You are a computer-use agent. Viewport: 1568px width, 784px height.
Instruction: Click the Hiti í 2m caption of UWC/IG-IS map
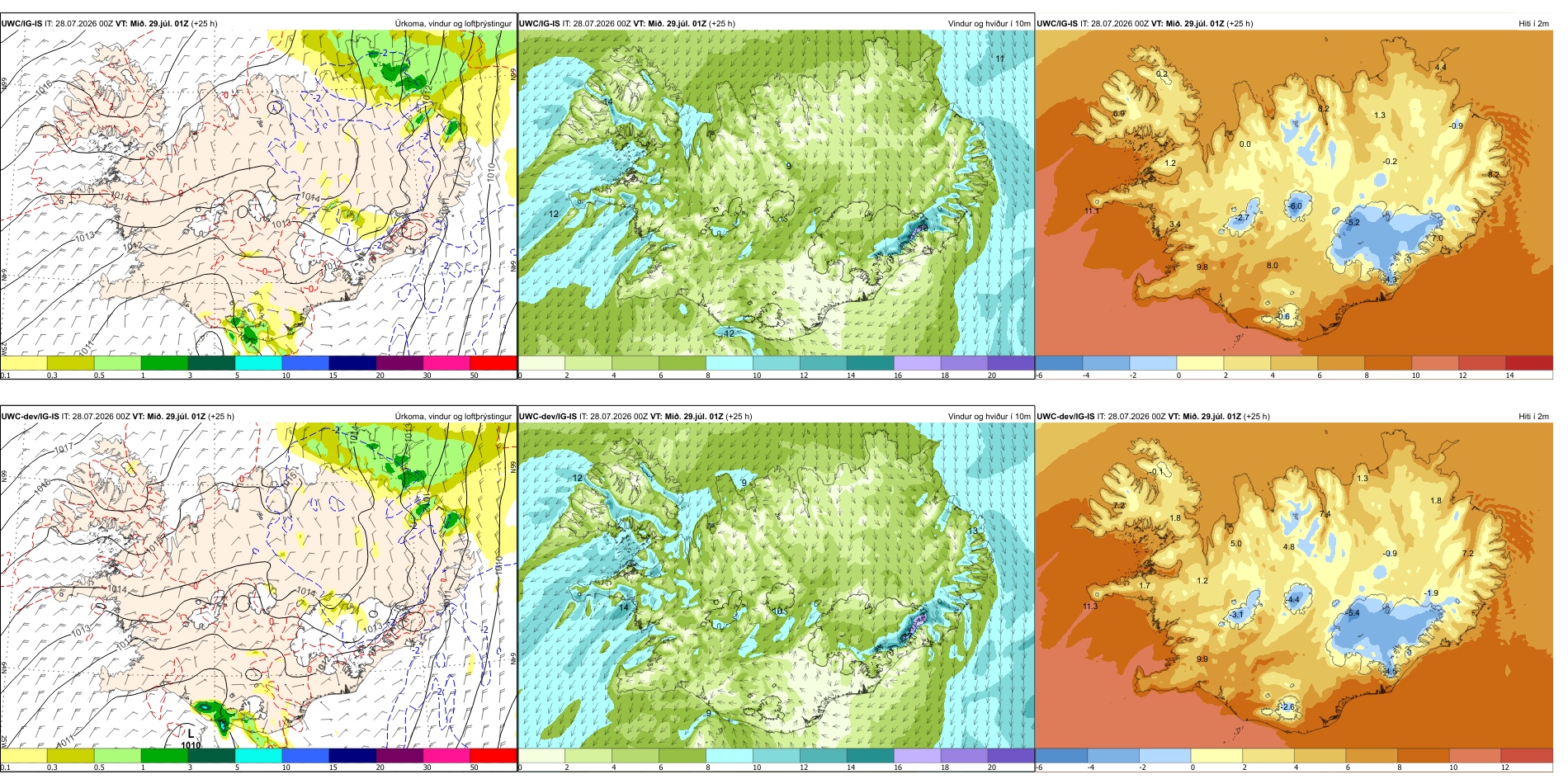pyautogui.click(x=1533, y=23)
